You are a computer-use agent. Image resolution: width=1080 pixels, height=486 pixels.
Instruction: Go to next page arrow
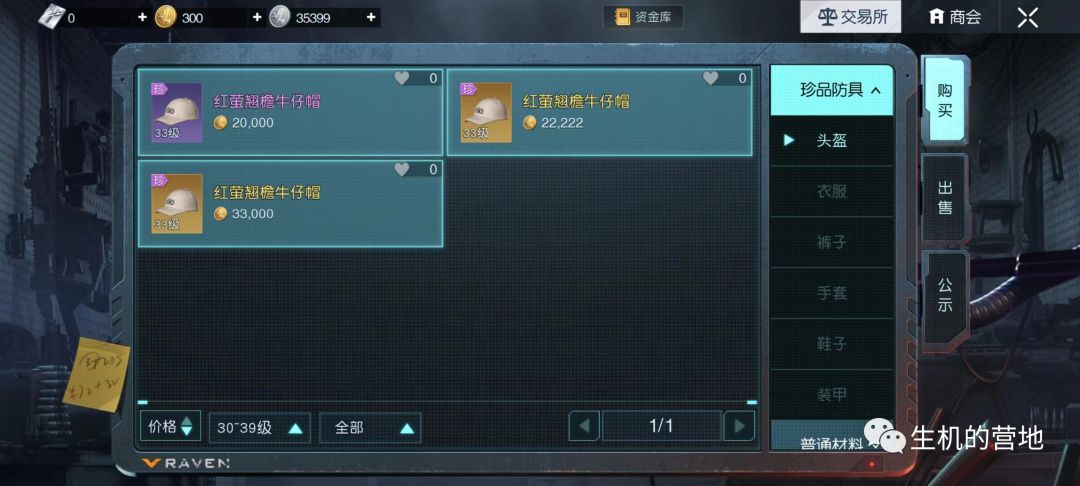tap(739, 426)
